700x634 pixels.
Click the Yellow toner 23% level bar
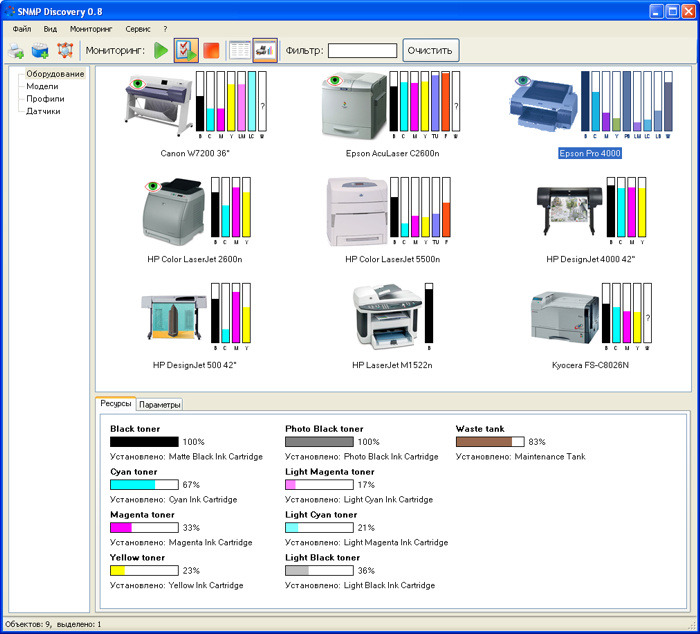pos(144,570)
